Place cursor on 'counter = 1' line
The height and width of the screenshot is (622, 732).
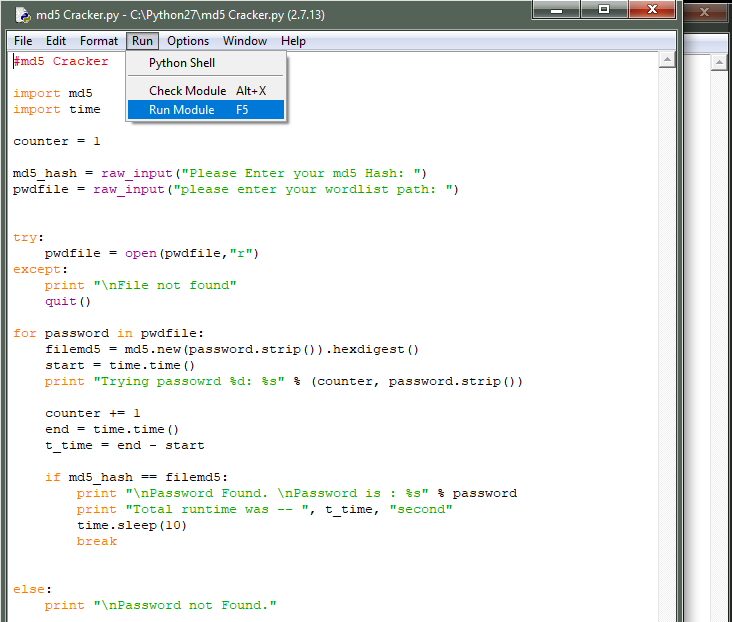coord(57,141)
